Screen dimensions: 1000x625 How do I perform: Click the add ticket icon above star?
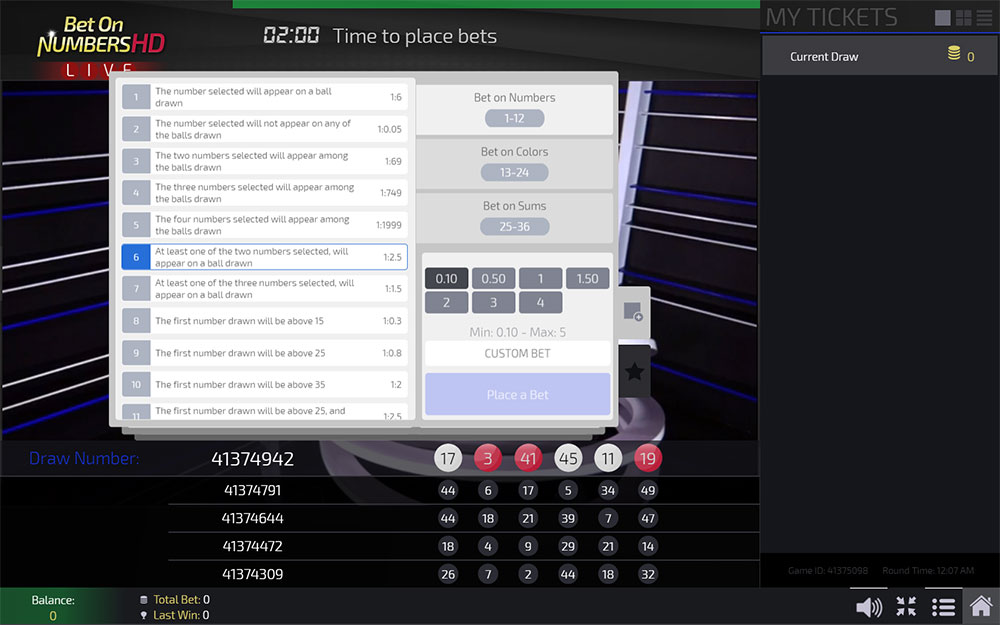pyautogui.click(x=634, y=312)
